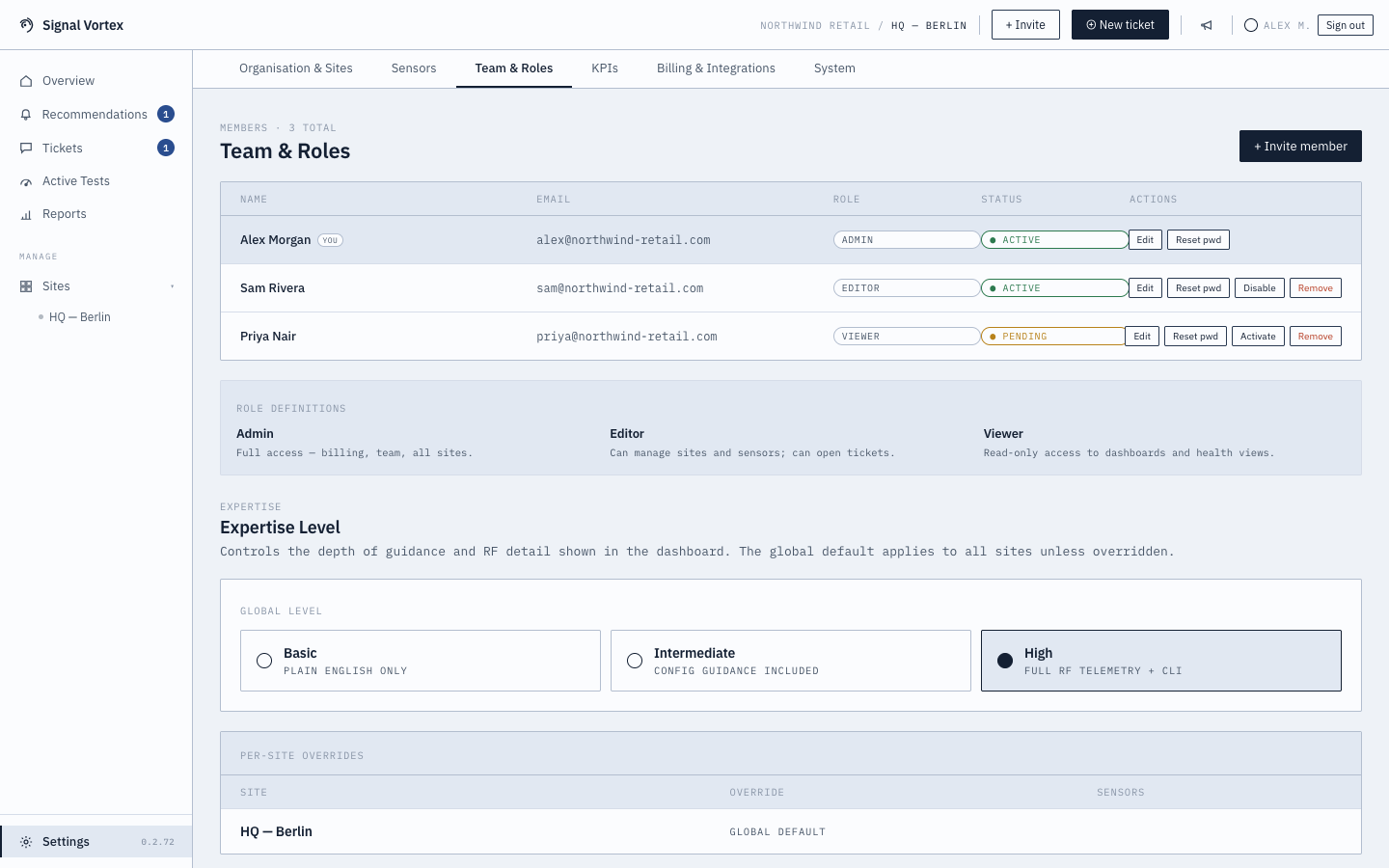Switch to Organisation & Sites tab
Viewport: 1389px width, 868px height.
296,68
